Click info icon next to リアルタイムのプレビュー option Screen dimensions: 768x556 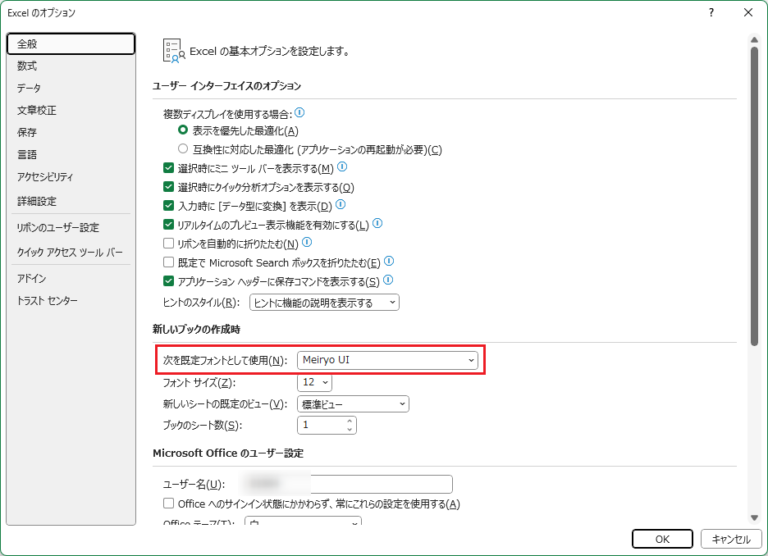pos(378,223)
